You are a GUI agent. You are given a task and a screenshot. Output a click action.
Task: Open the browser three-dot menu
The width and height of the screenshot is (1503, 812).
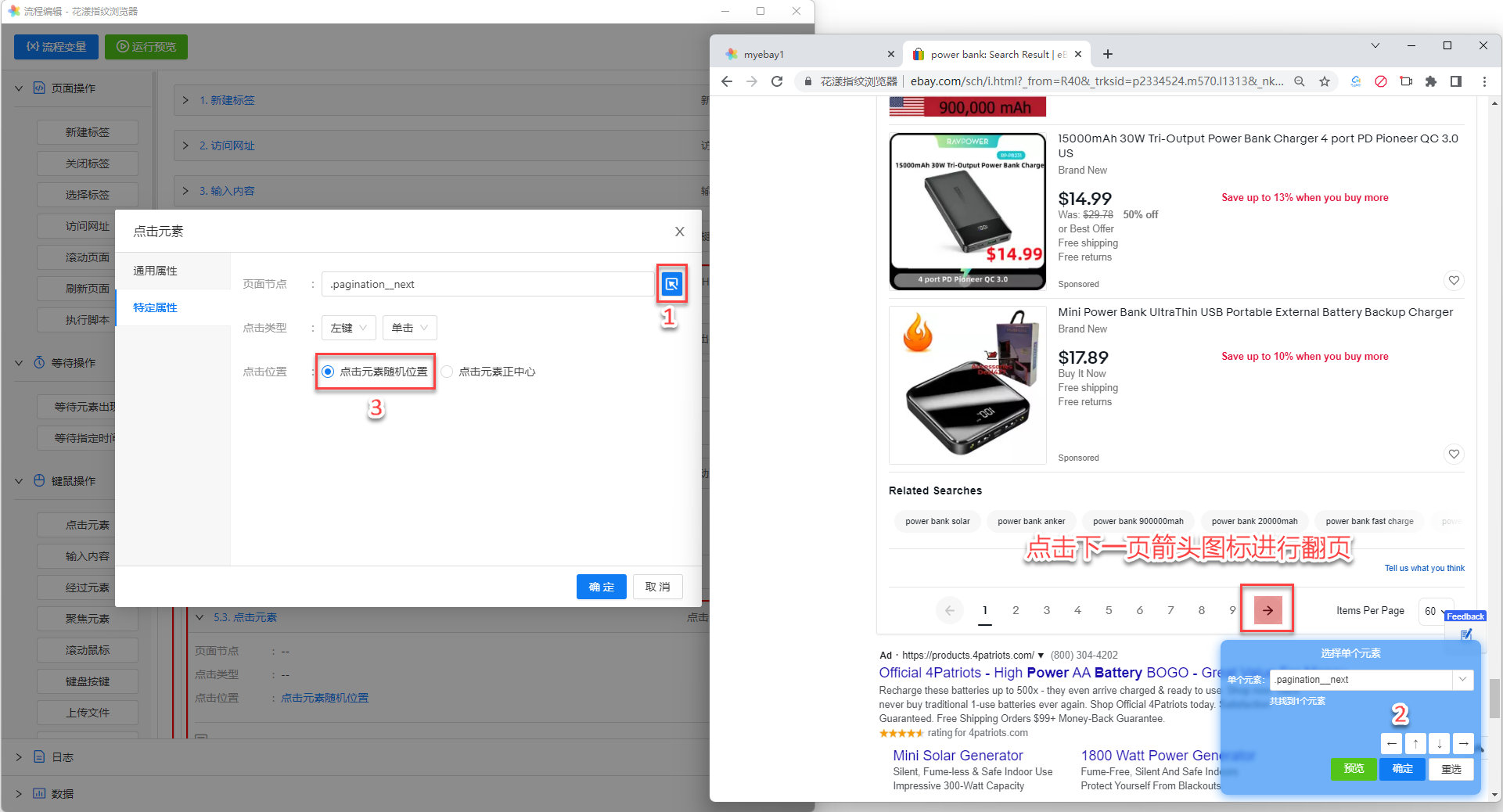pyautogui.click(x=1484, y=81)
